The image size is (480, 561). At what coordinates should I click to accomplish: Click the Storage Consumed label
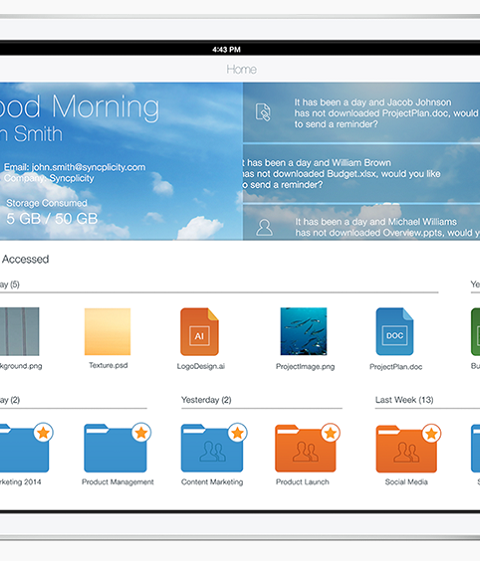(x=46, y=203)
